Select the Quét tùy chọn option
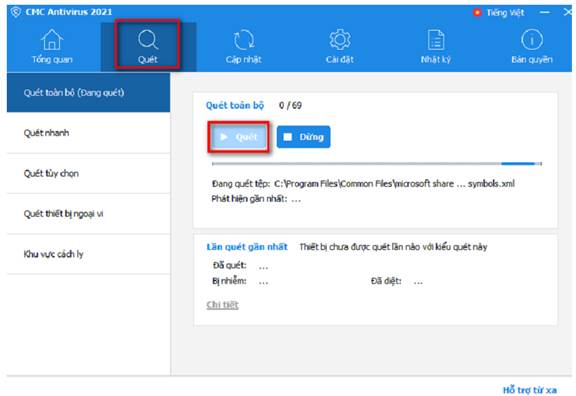The height and width of the screenshot is (396, 576). click(88, 173)
